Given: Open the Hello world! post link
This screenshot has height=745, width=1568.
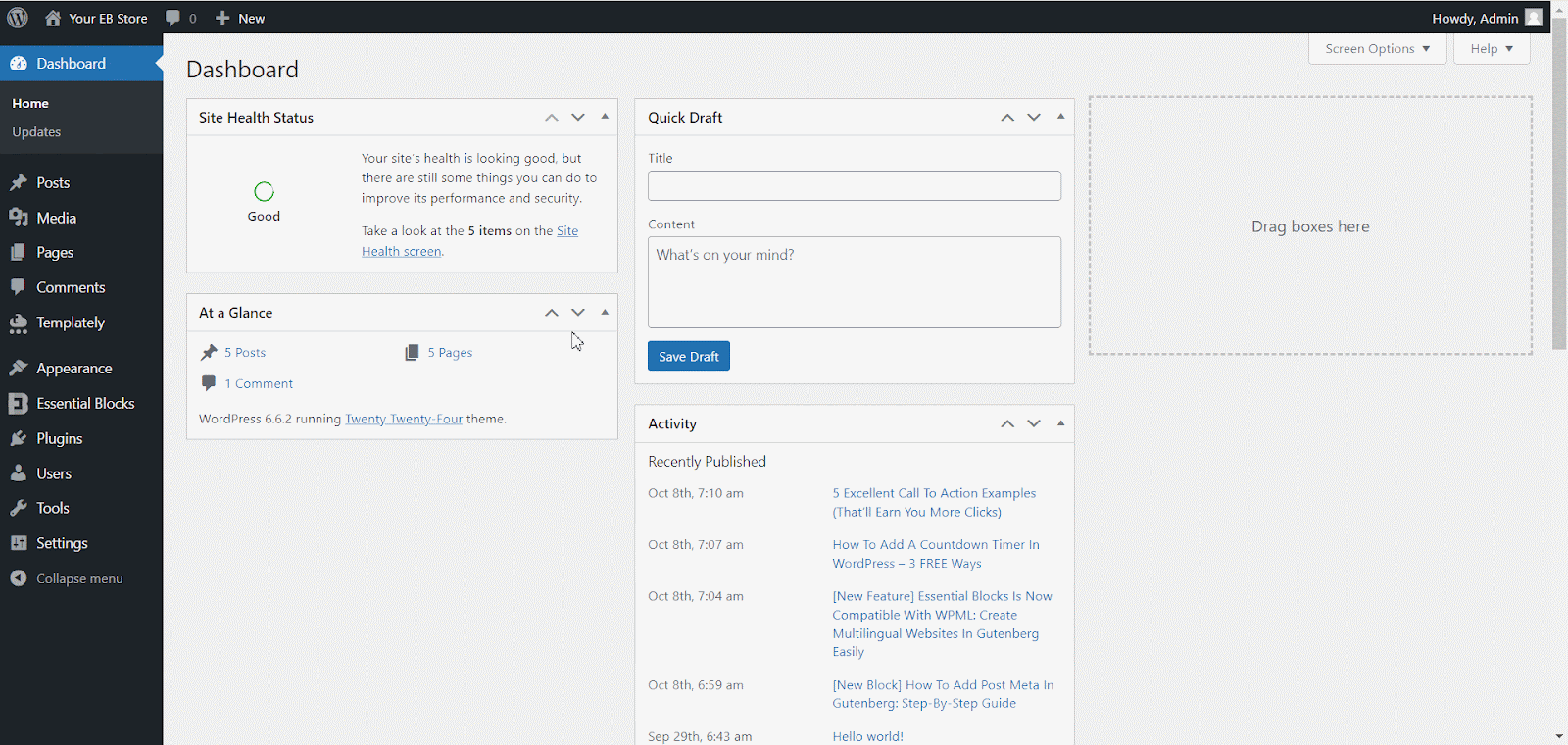Looking at the screenshot, I should [x=868, y=736].
